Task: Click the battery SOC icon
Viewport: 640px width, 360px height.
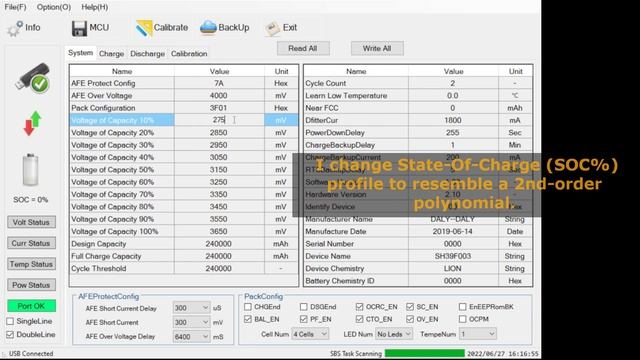Action: (31, 169)
